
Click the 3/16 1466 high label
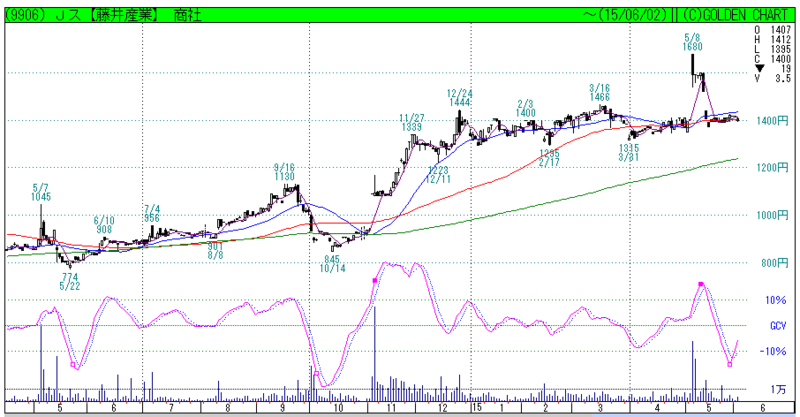click(x=599, y=93)
